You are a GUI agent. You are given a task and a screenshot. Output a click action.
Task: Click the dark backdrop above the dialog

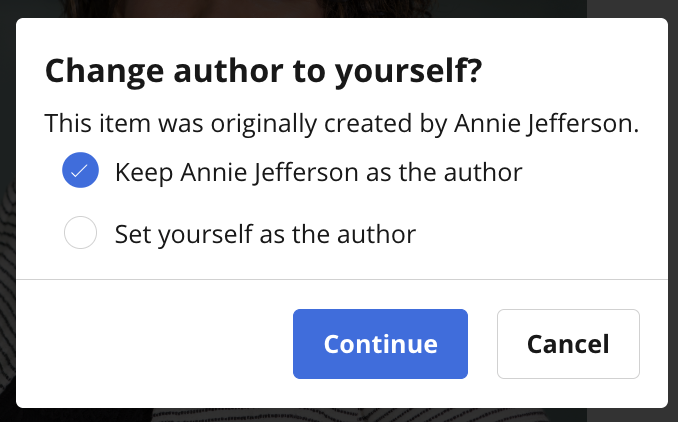click(x=339, y=8)
